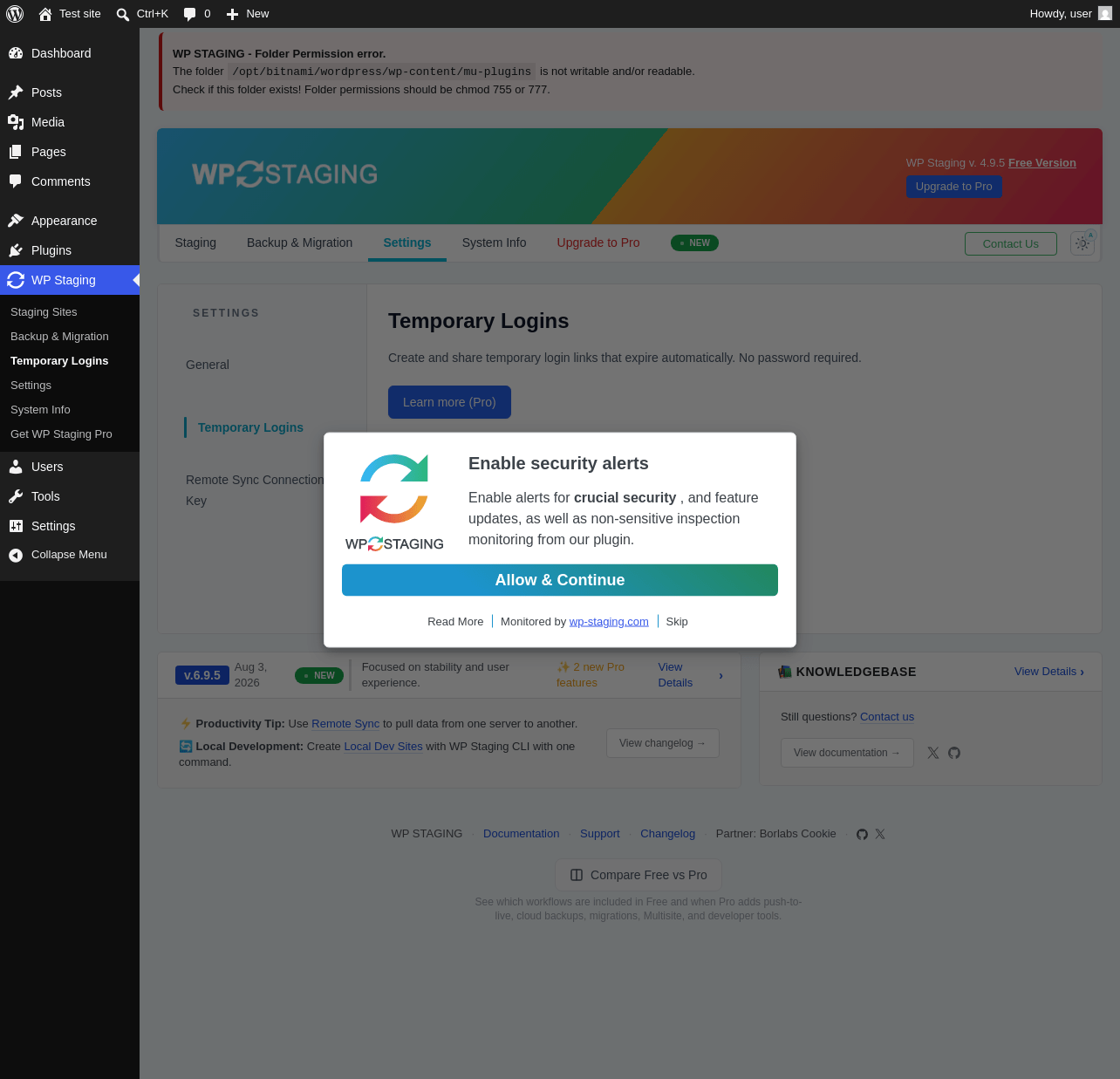
Task: Open the Ctrl+K search icon
Action: click(123, 14)
